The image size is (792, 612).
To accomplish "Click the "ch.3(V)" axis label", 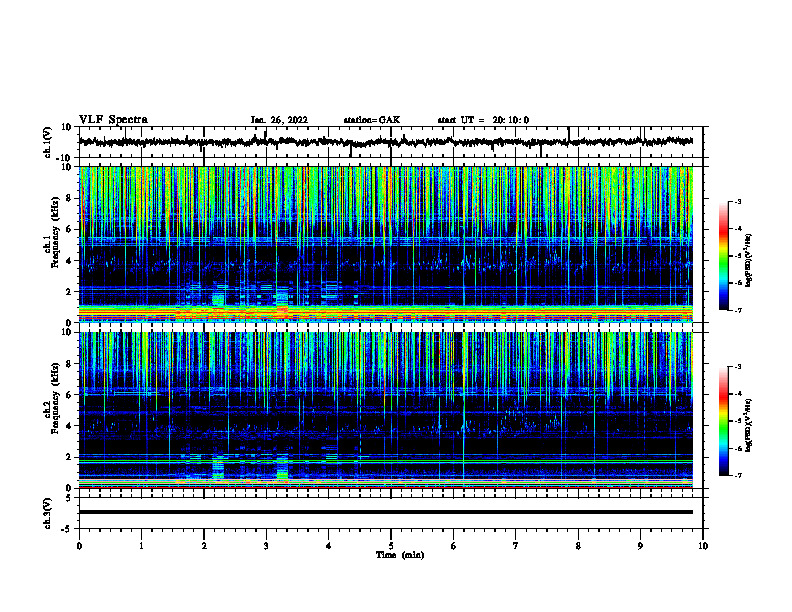I will [48, 514].
